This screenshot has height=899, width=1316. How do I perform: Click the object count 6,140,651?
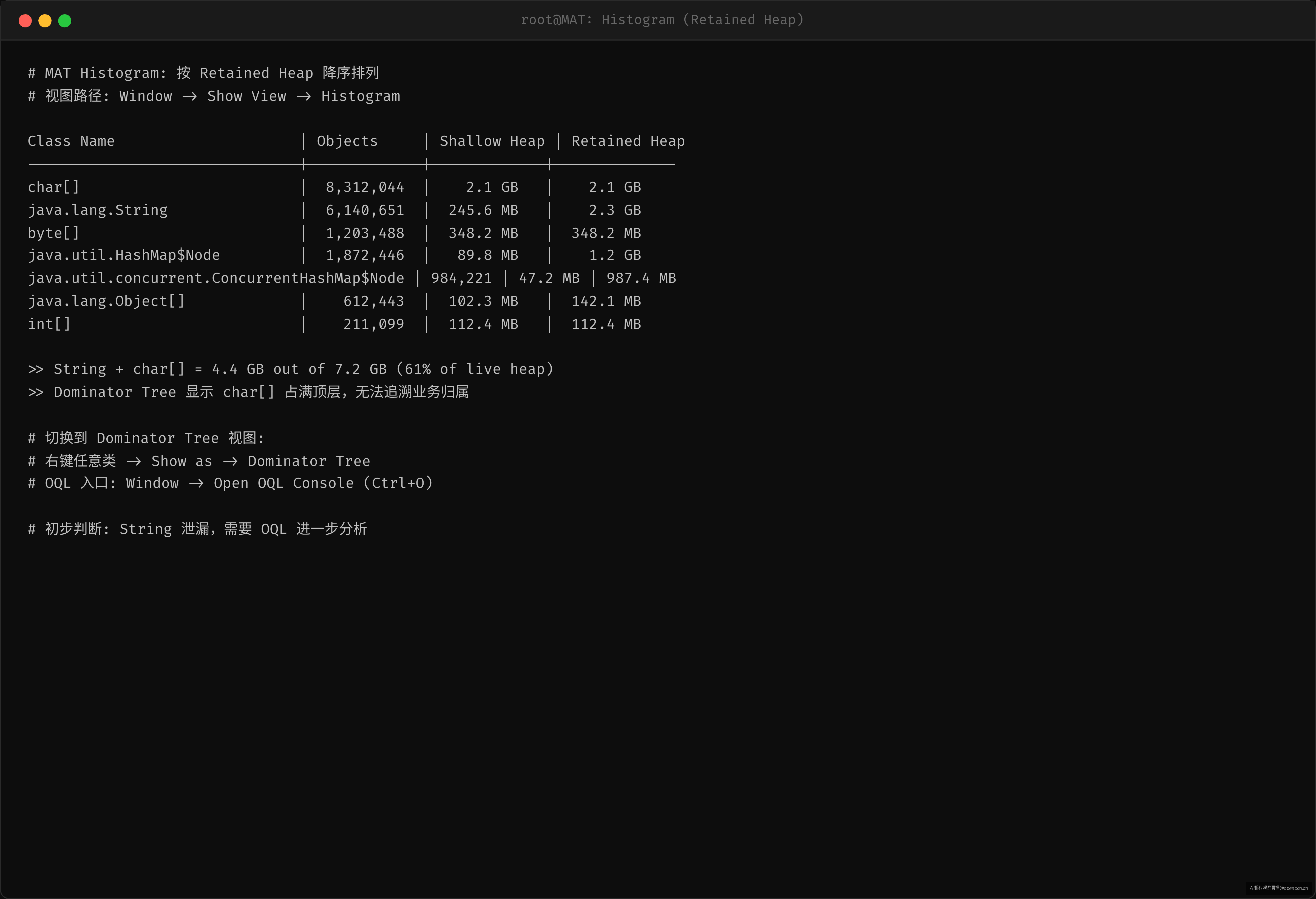pyautogui.click(x=365, y=210)
